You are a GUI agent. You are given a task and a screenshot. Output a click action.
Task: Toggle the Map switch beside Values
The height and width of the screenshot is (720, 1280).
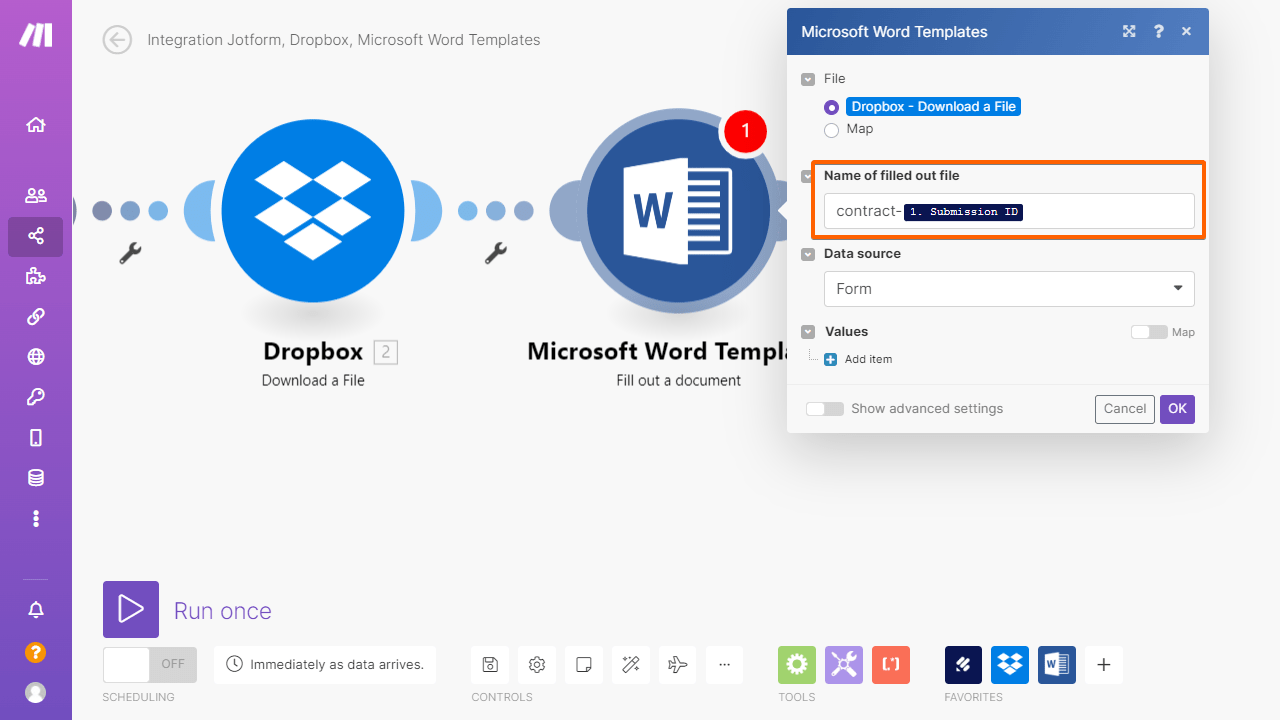pos(1149,332)
